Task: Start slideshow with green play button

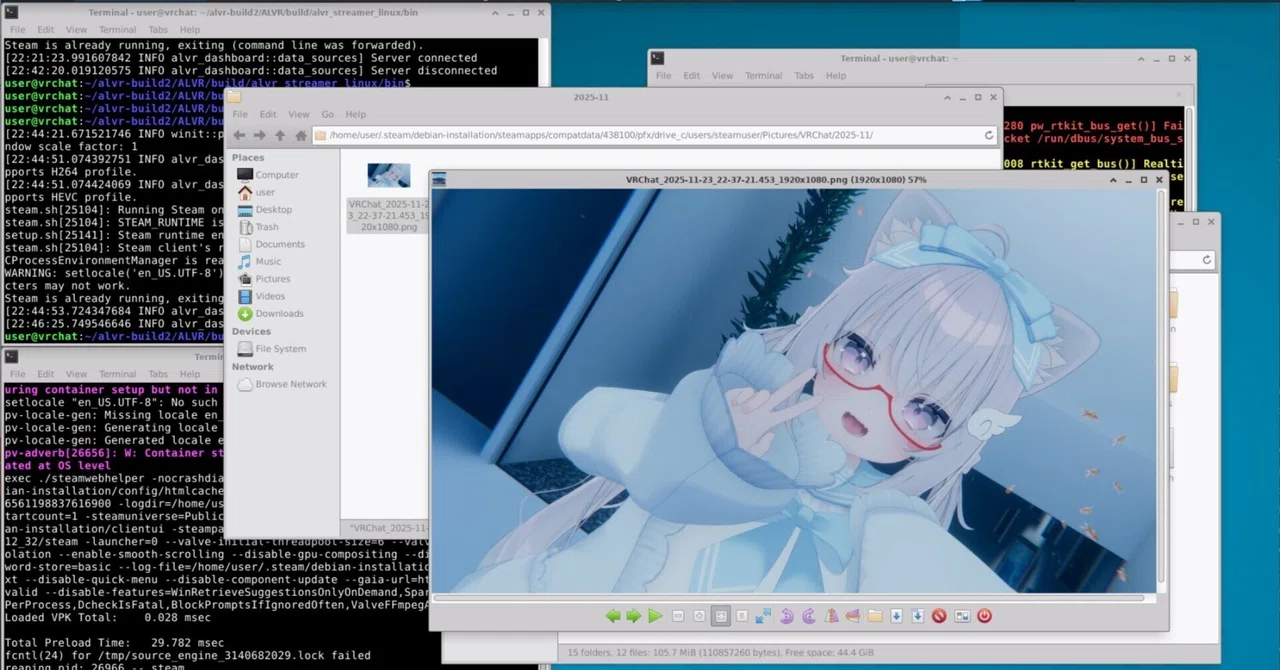Action: pyautogui.click(x=655, y=616)
